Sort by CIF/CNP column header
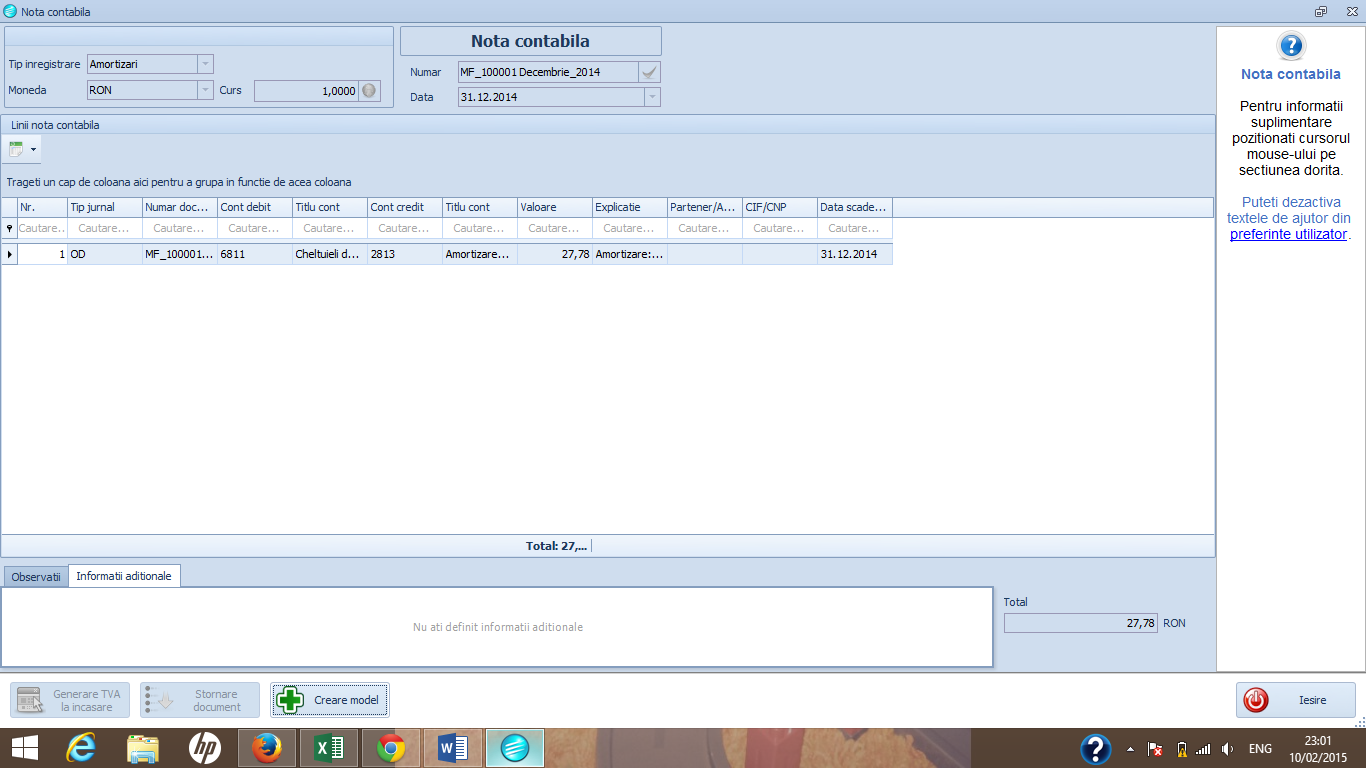The image size is (1366, 768). [x=780, y=207]
